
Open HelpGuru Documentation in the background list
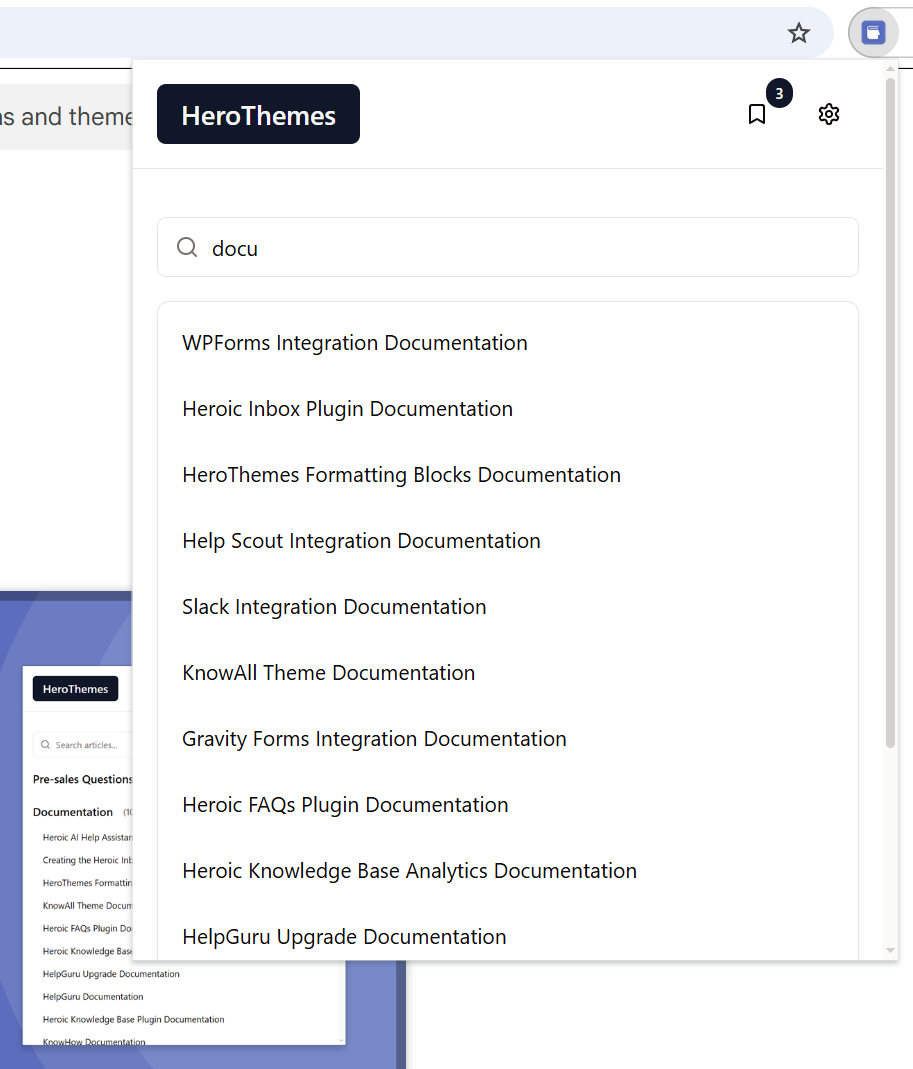point(93,997)
